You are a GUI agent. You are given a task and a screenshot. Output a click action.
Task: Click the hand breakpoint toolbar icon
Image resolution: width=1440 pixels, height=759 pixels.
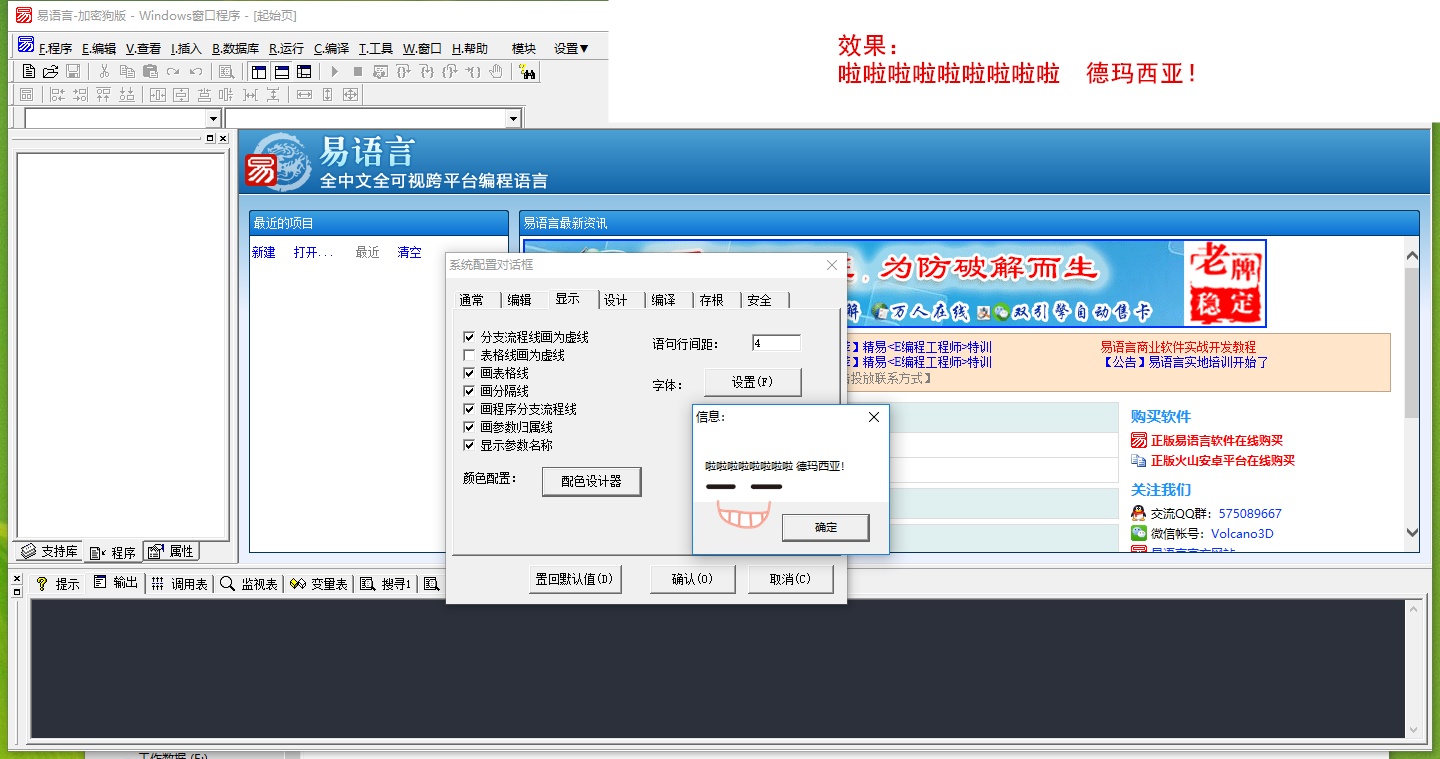click(496, 72)
